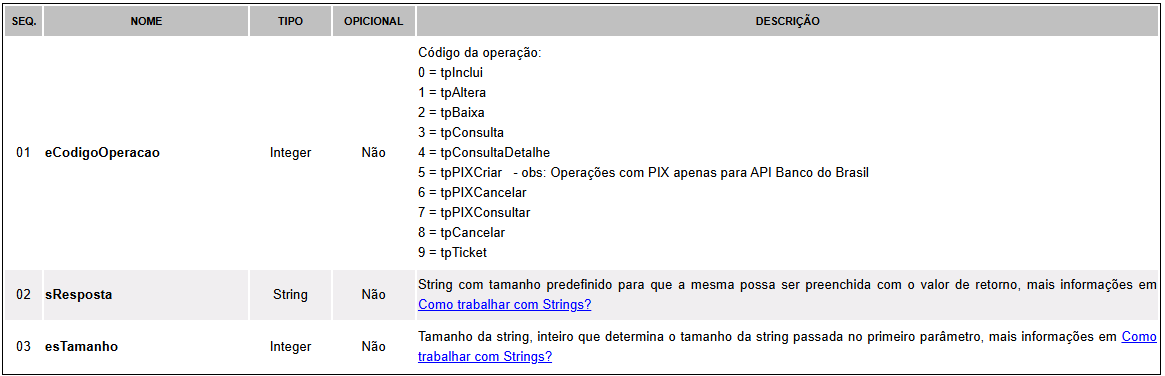The image size is (1165, 376).
Task: Click the '0 = tpInclui' line
Action: point(451,73)
